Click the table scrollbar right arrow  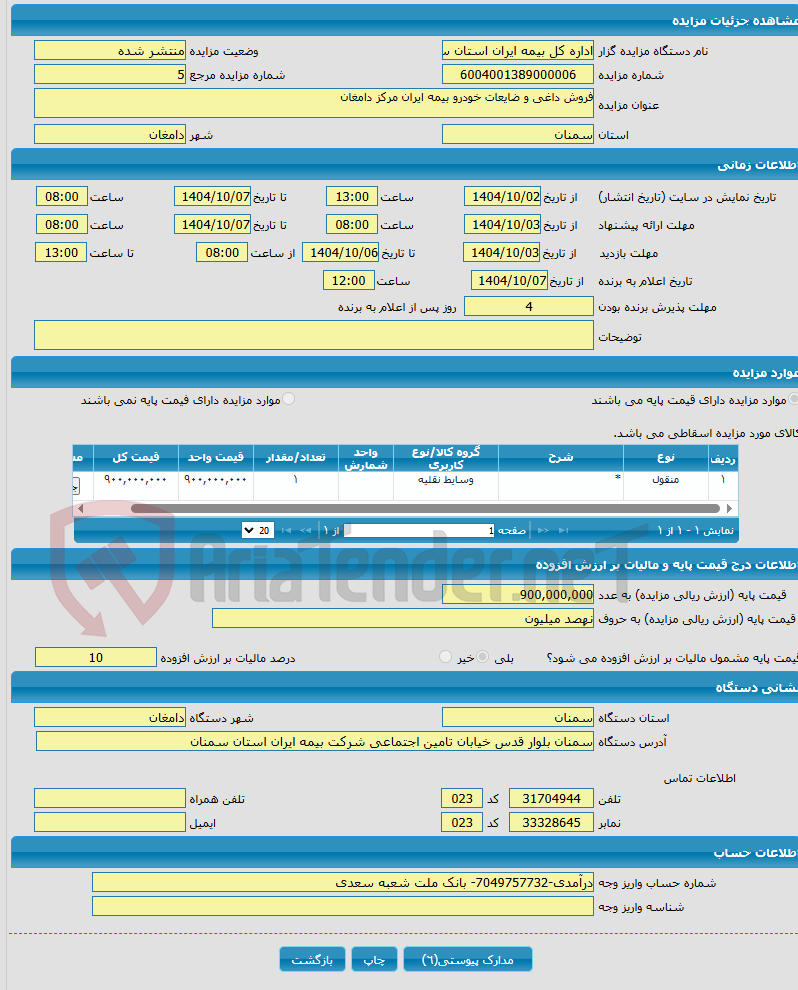(729, 508)
